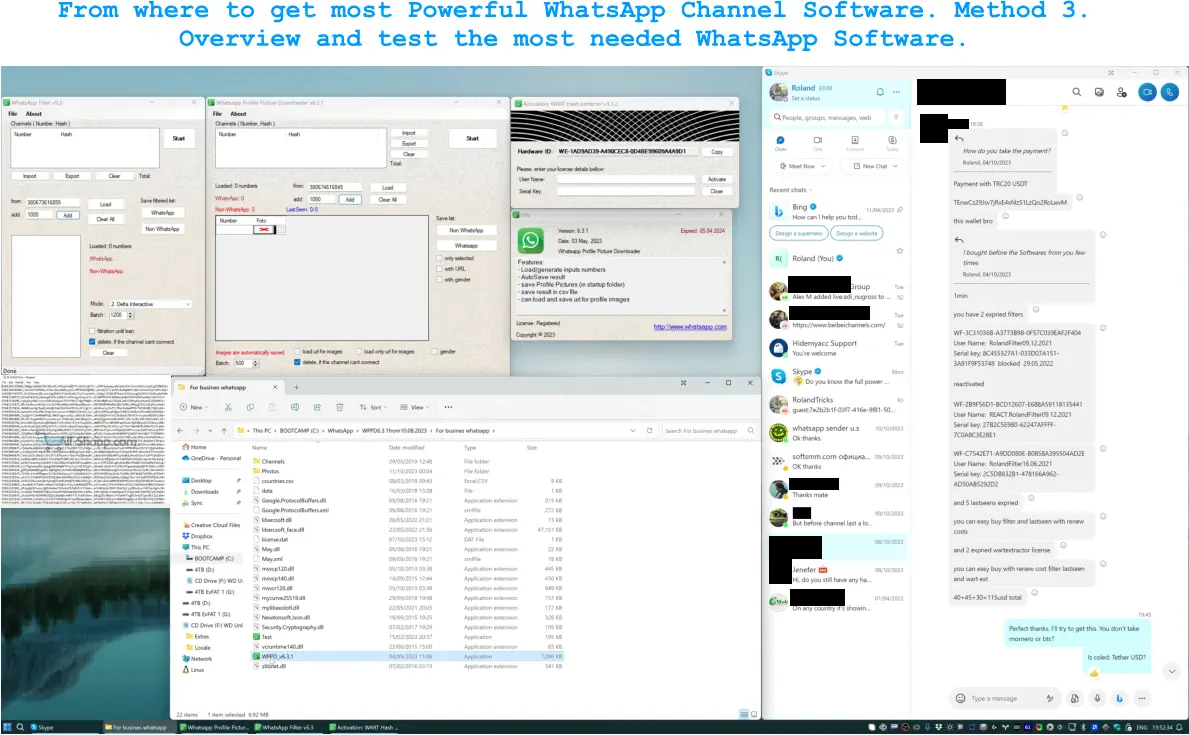Screen dimensions: 1189x735
Task: Click the Activate button in WART Hash Extractor
Action: tap(717, 178)
